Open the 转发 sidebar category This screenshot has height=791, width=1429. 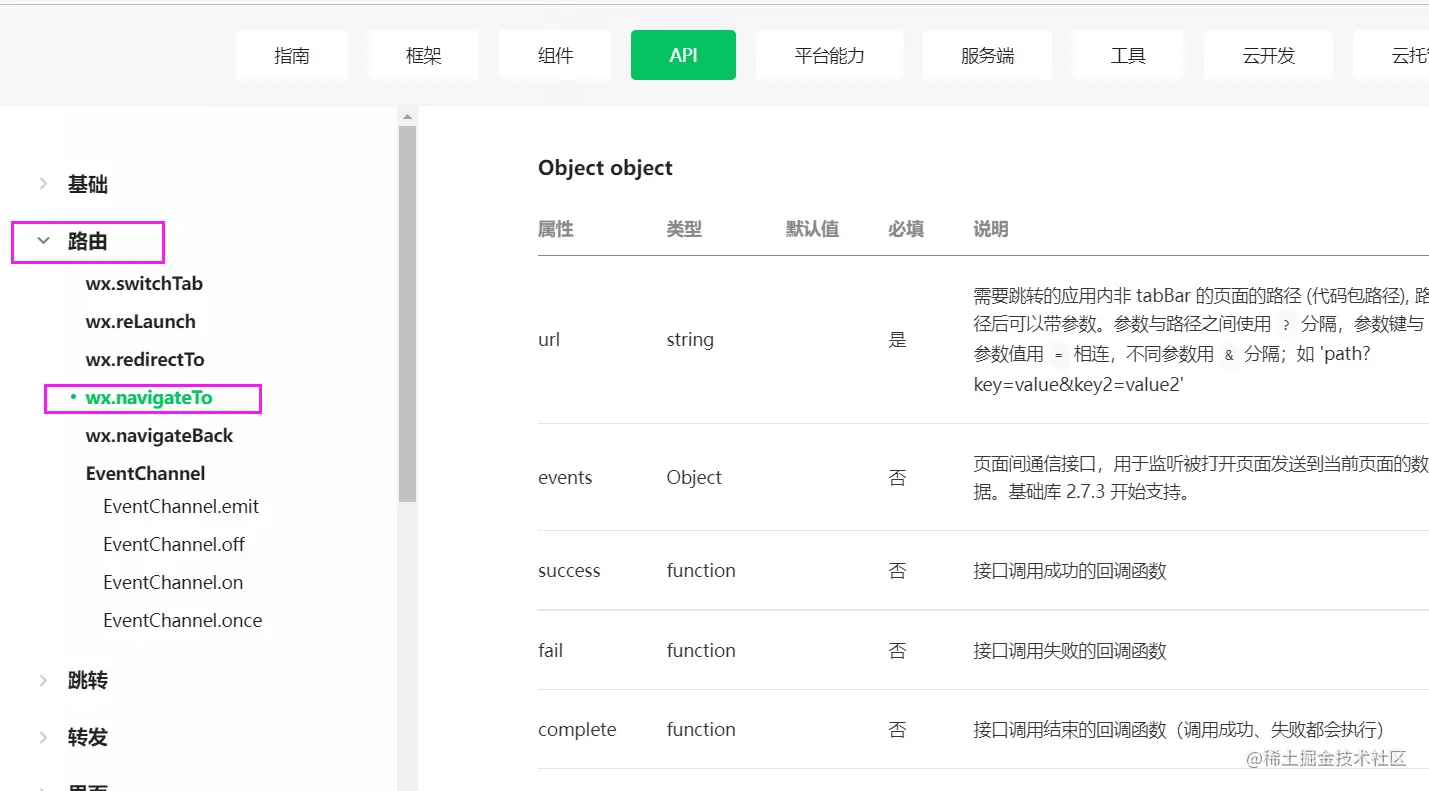point(88,738)
